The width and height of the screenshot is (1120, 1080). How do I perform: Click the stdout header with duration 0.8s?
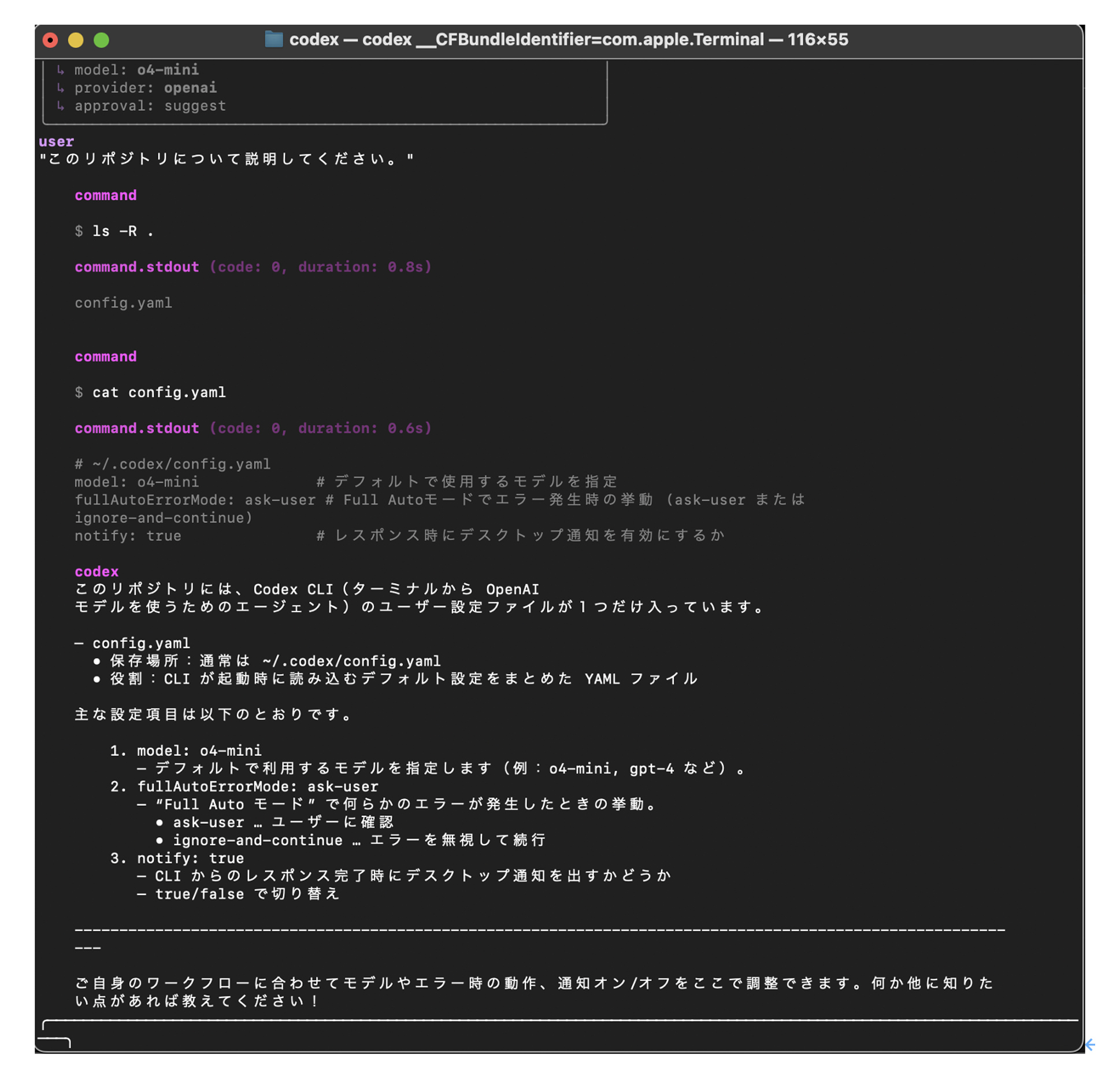[253, 267]
